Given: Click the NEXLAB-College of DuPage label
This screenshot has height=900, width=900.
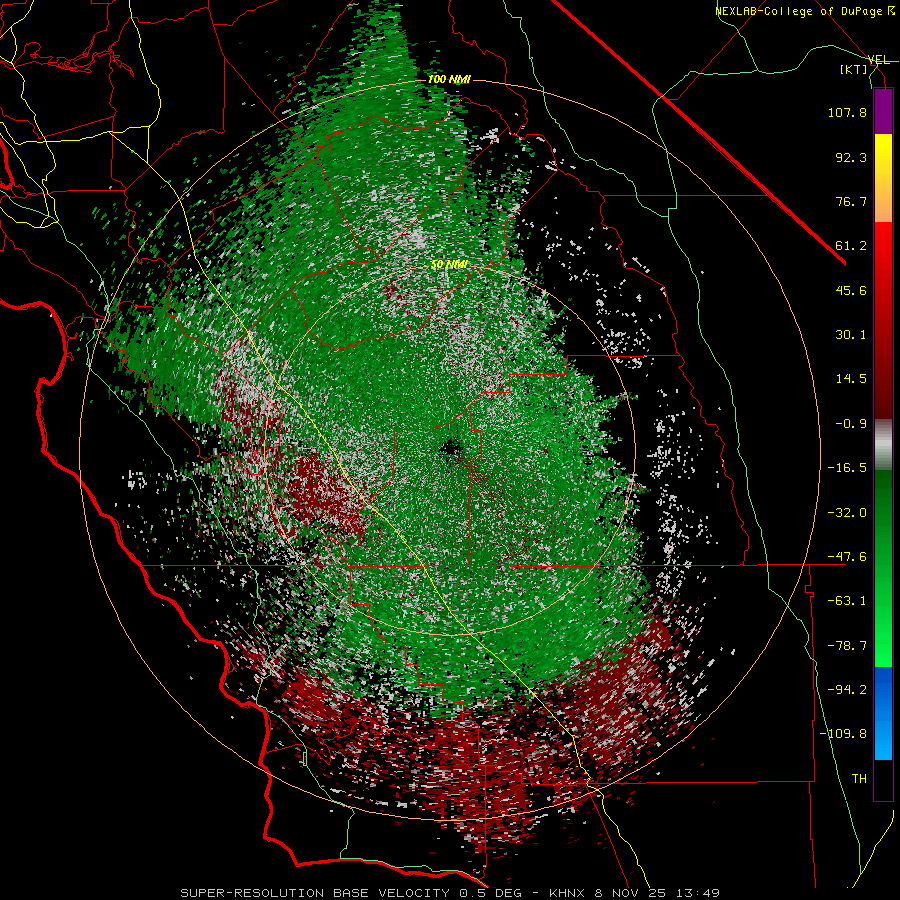Looking at the screenshot, I should tap(801, 11).
